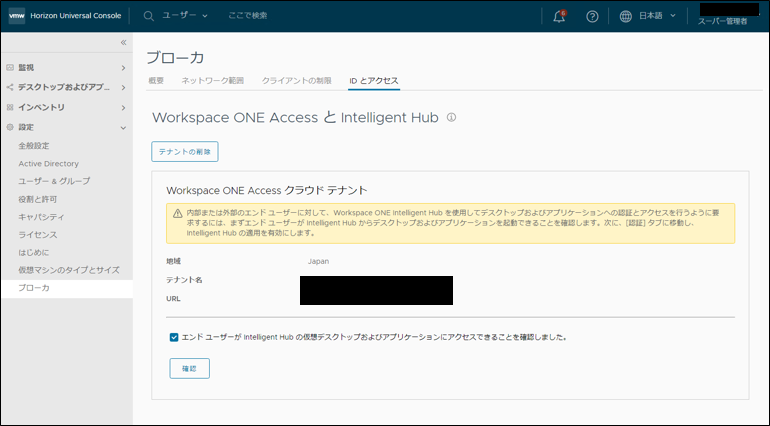Collapse the sidebar with double chevron icon

pos(123,42)
